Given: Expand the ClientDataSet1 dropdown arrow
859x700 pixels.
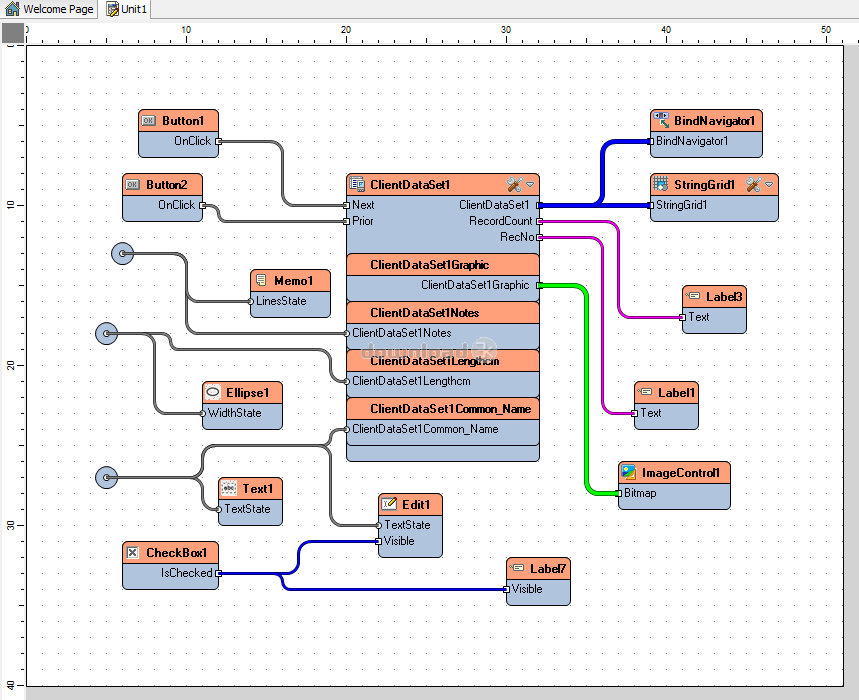Looking at the screenshot, I should [x=530, y=185].
